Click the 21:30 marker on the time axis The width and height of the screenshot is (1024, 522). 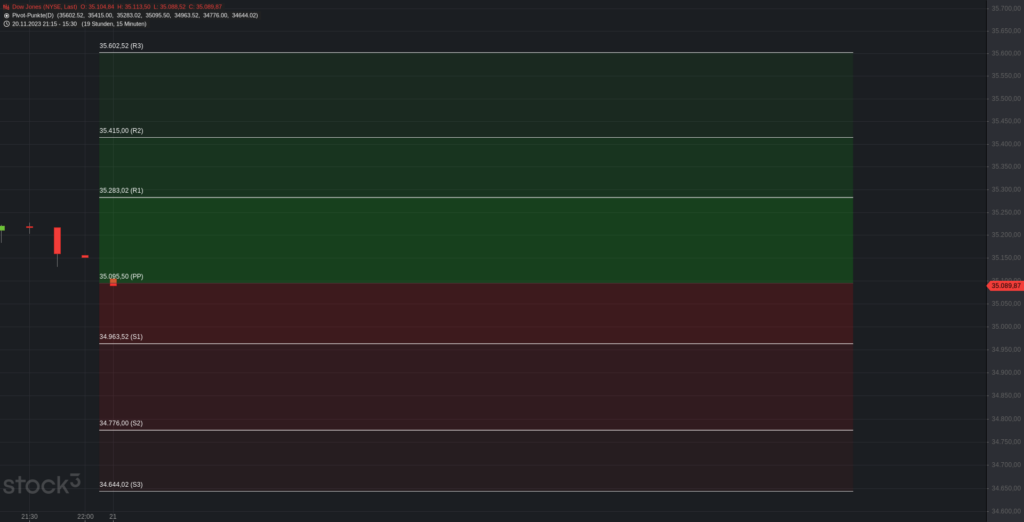click(x=29, y=516)
